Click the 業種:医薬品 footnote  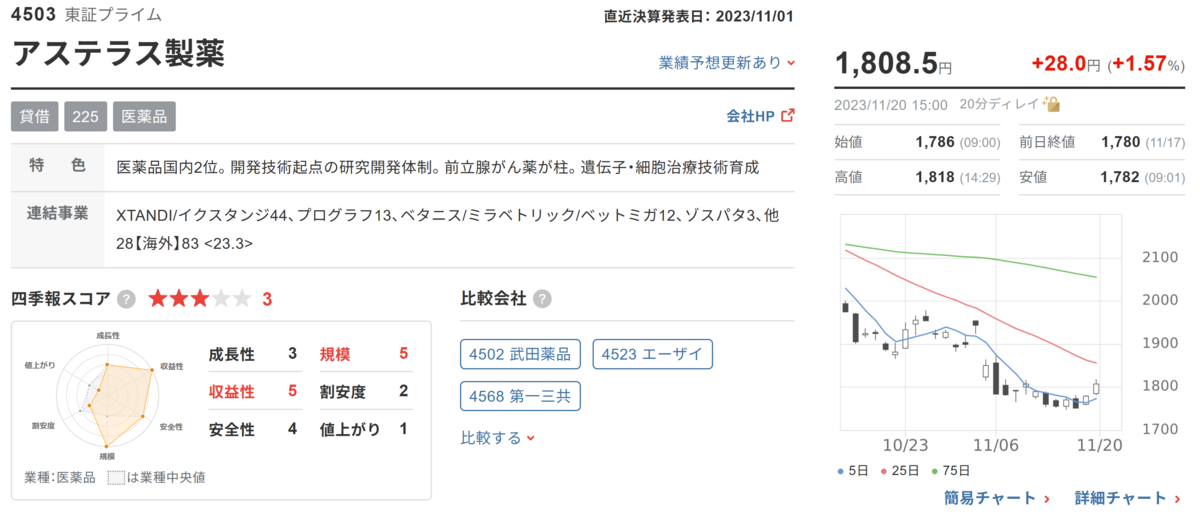click(x=60, y=477)
